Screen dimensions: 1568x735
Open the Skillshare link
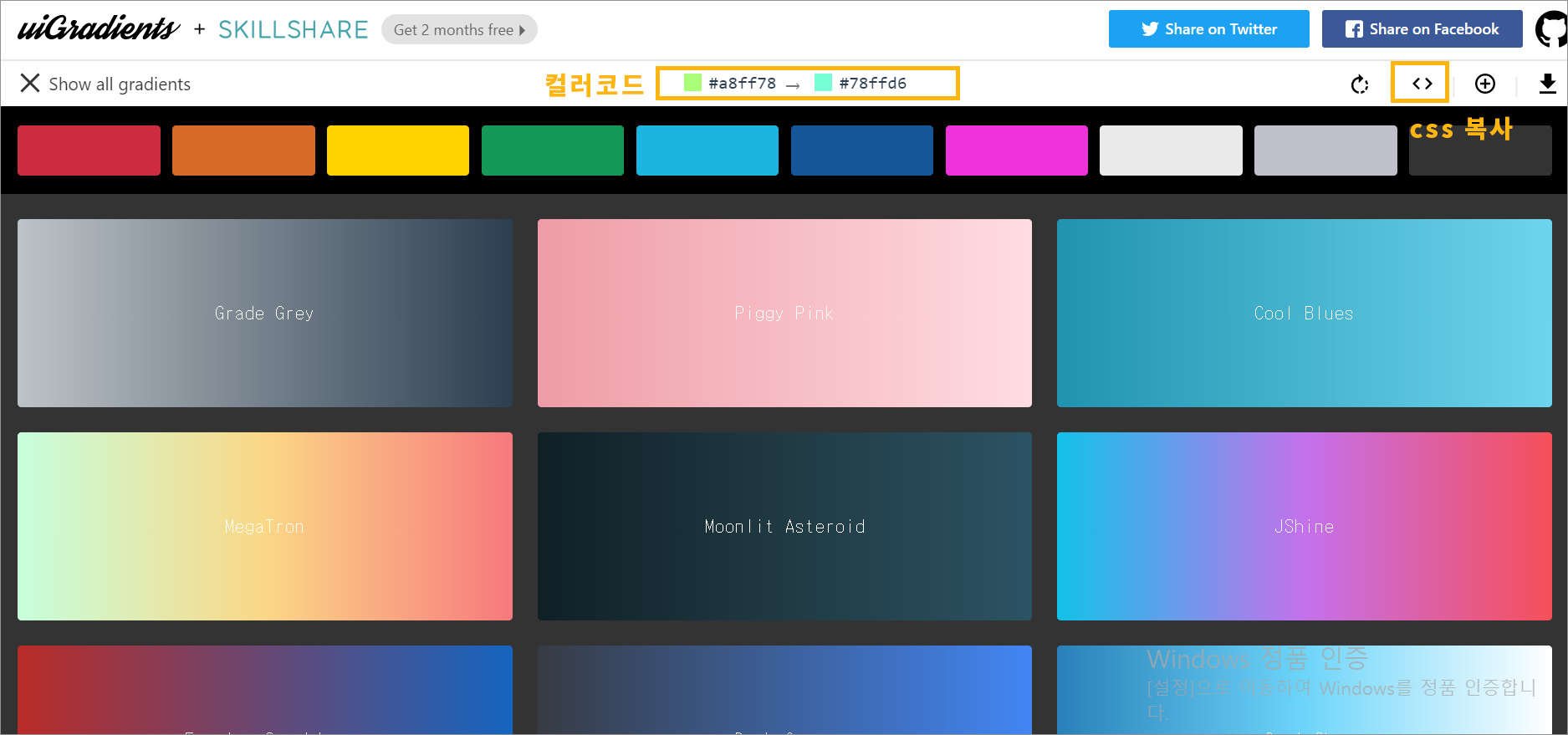click(x=294, y=30)
